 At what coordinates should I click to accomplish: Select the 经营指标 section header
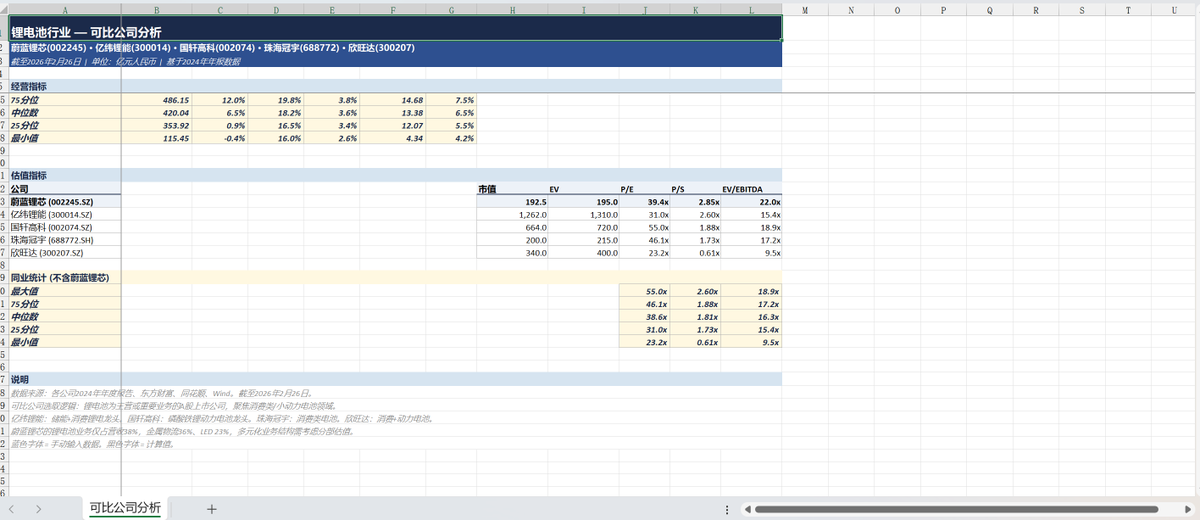click(395, 86)
